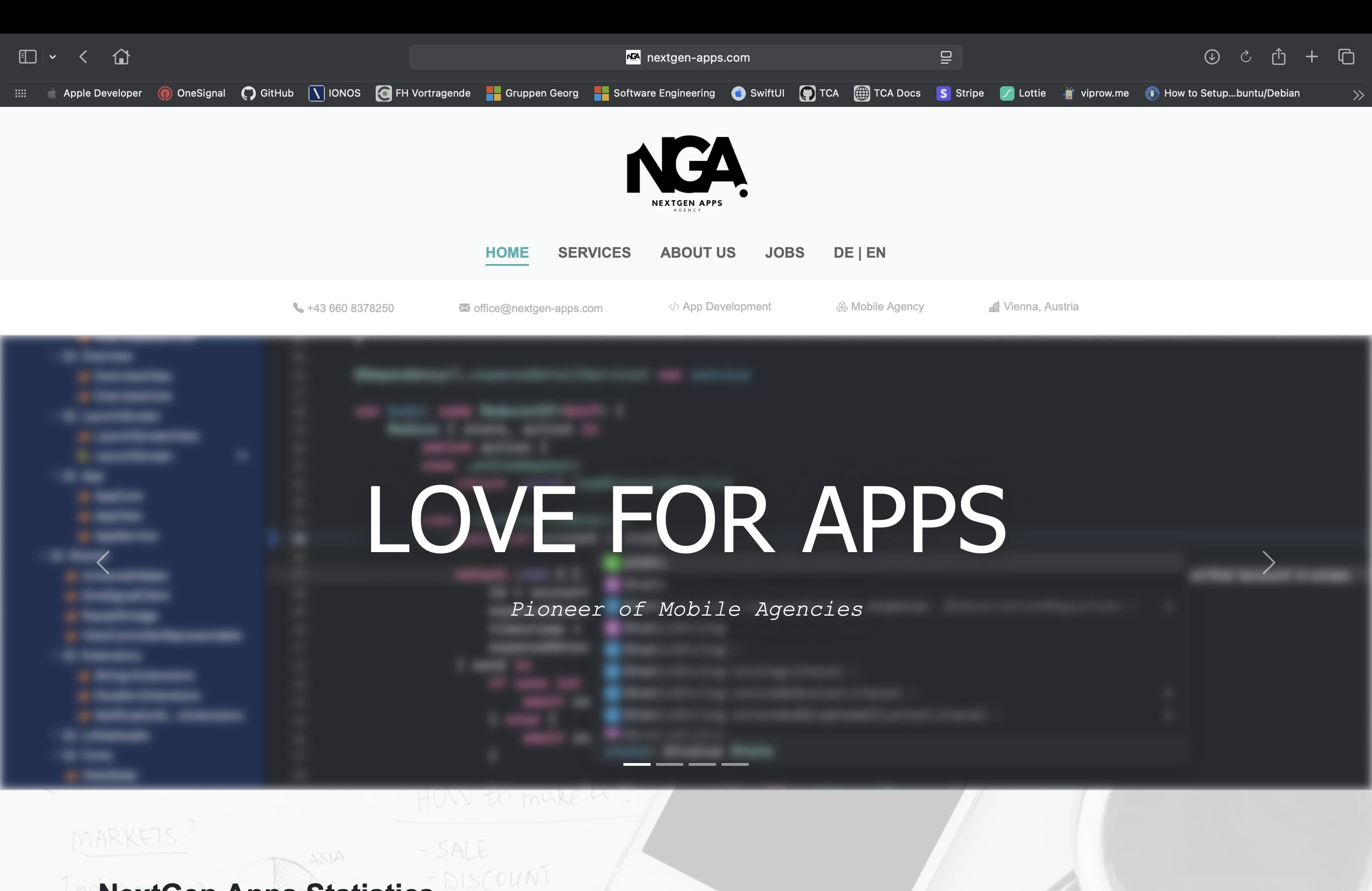This screenshot has width=1372, height=891.
Task: Select the first carousel indicator
Action: (637, 764)
